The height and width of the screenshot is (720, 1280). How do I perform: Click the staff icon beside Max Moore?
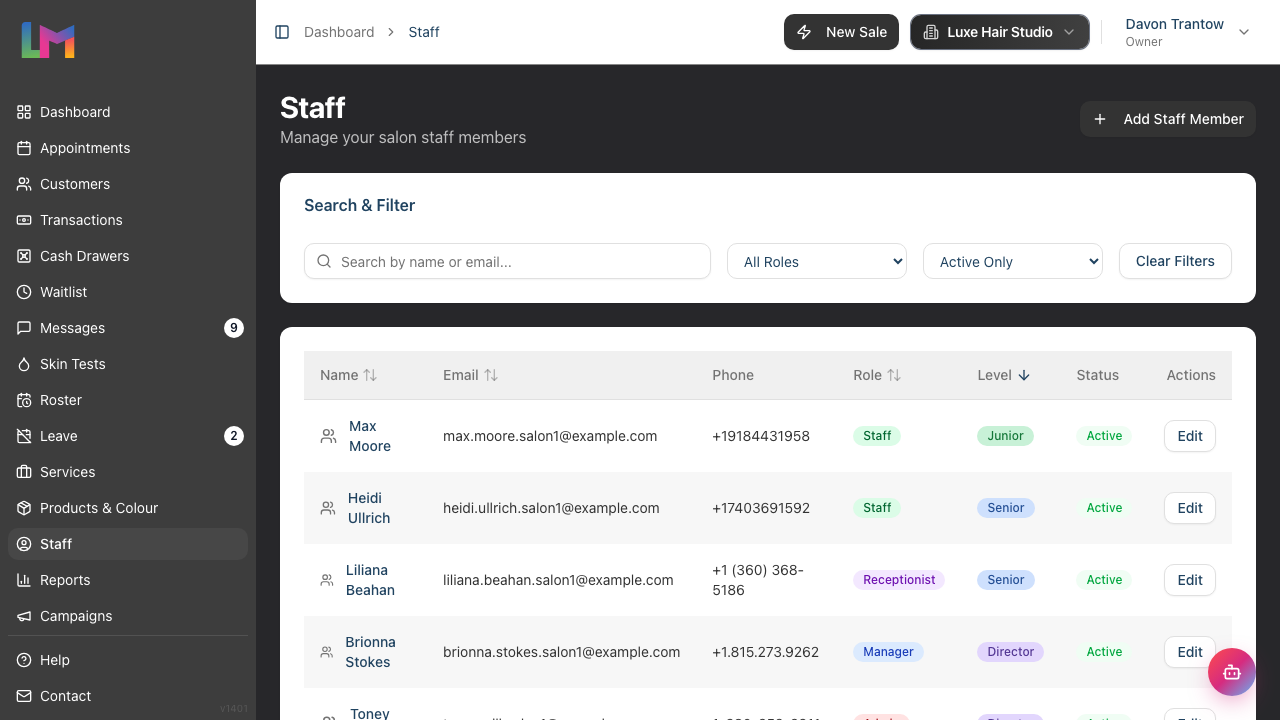[x=328, y=436]
